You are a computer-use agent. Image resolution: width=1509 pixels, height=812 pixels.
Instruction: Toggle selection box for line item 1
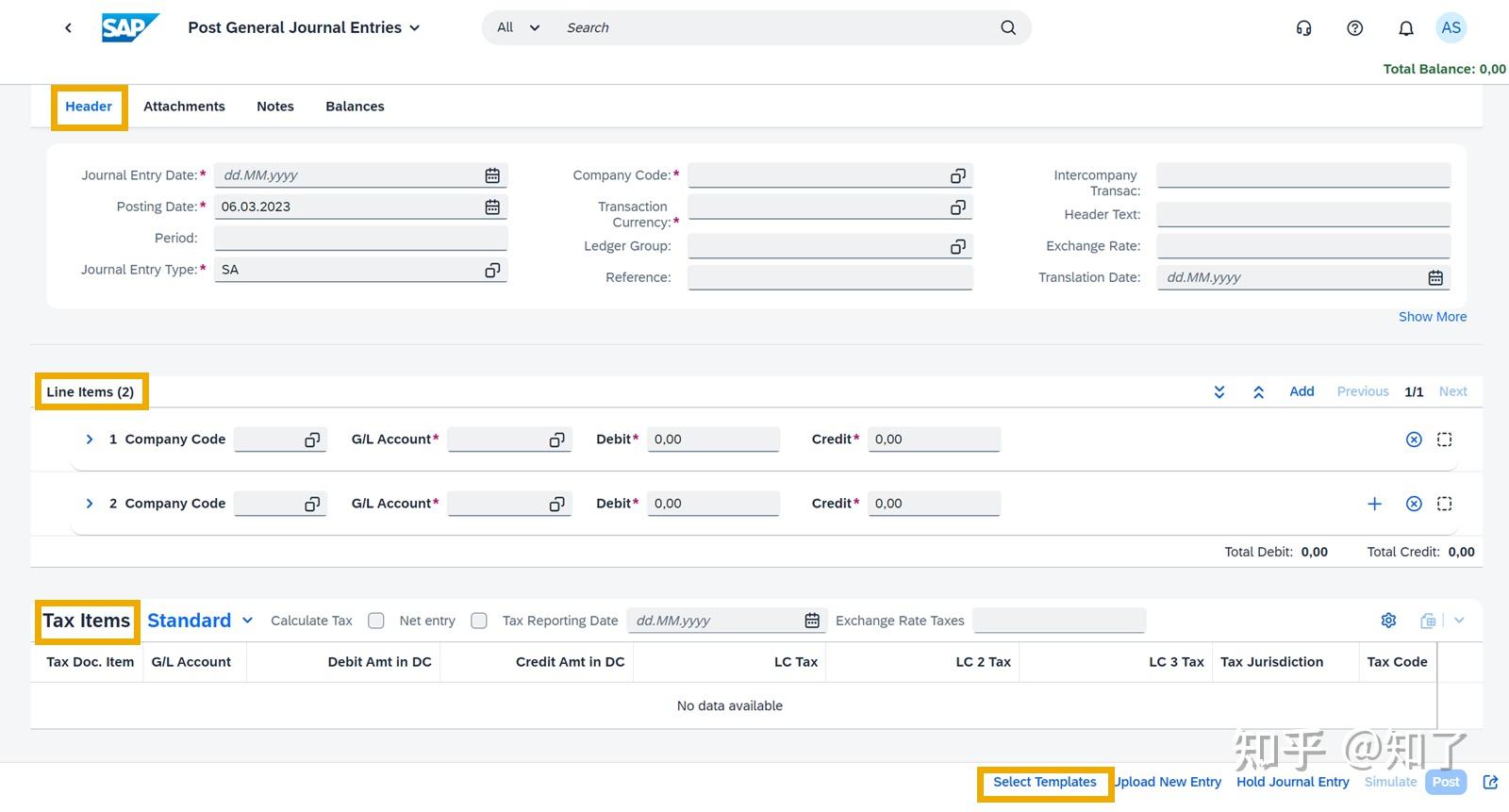[1444, 439]
